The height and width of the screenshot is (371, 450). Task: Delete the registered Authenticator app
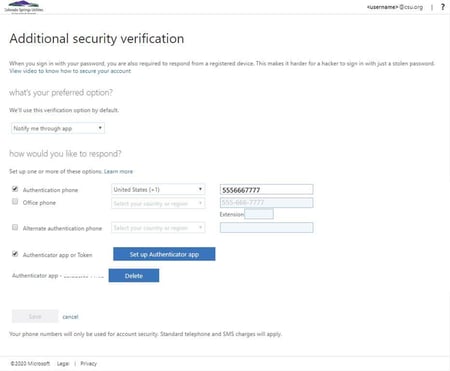(134, 276)
